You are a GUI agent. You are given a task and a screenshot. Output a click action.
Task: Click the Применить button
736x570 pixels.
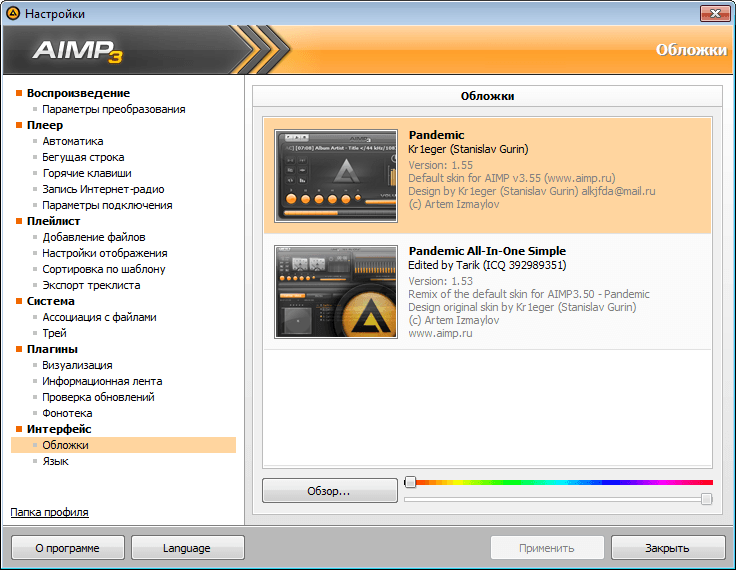click(547, 548)
